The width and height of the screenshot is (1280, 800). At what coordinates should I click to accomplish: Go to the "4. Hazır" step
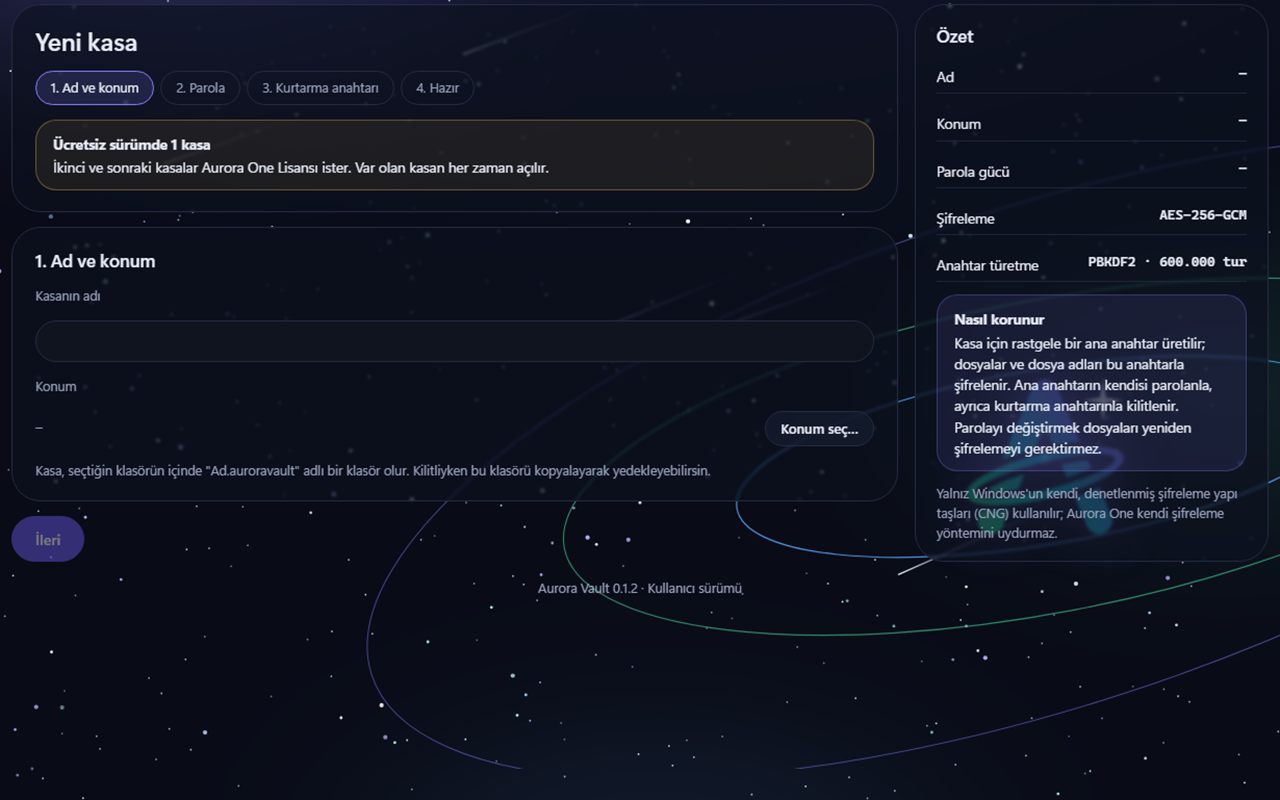(437, 88)
